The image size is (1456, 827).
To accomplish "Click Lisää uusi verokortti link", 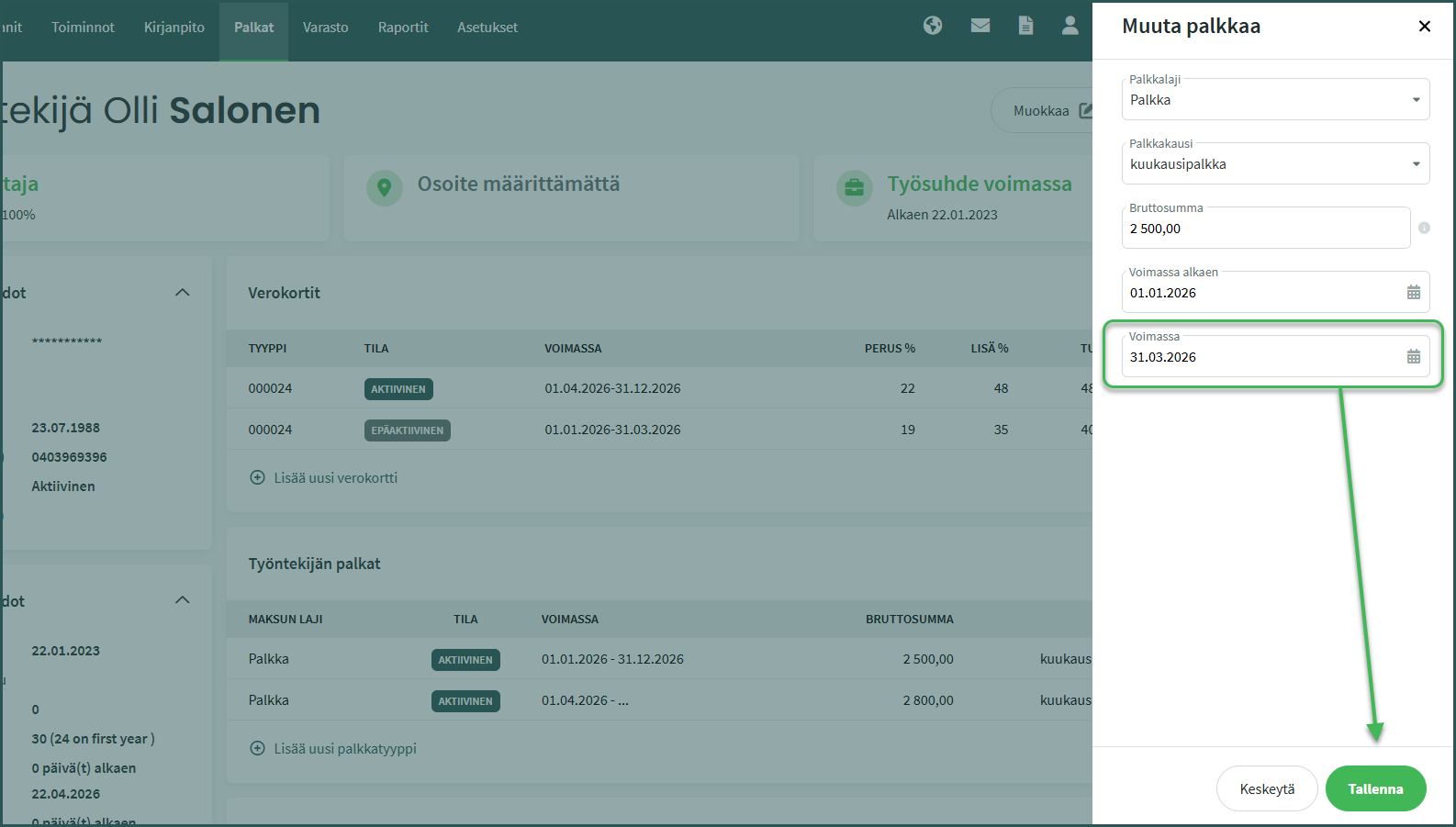I will pos(334,478).
